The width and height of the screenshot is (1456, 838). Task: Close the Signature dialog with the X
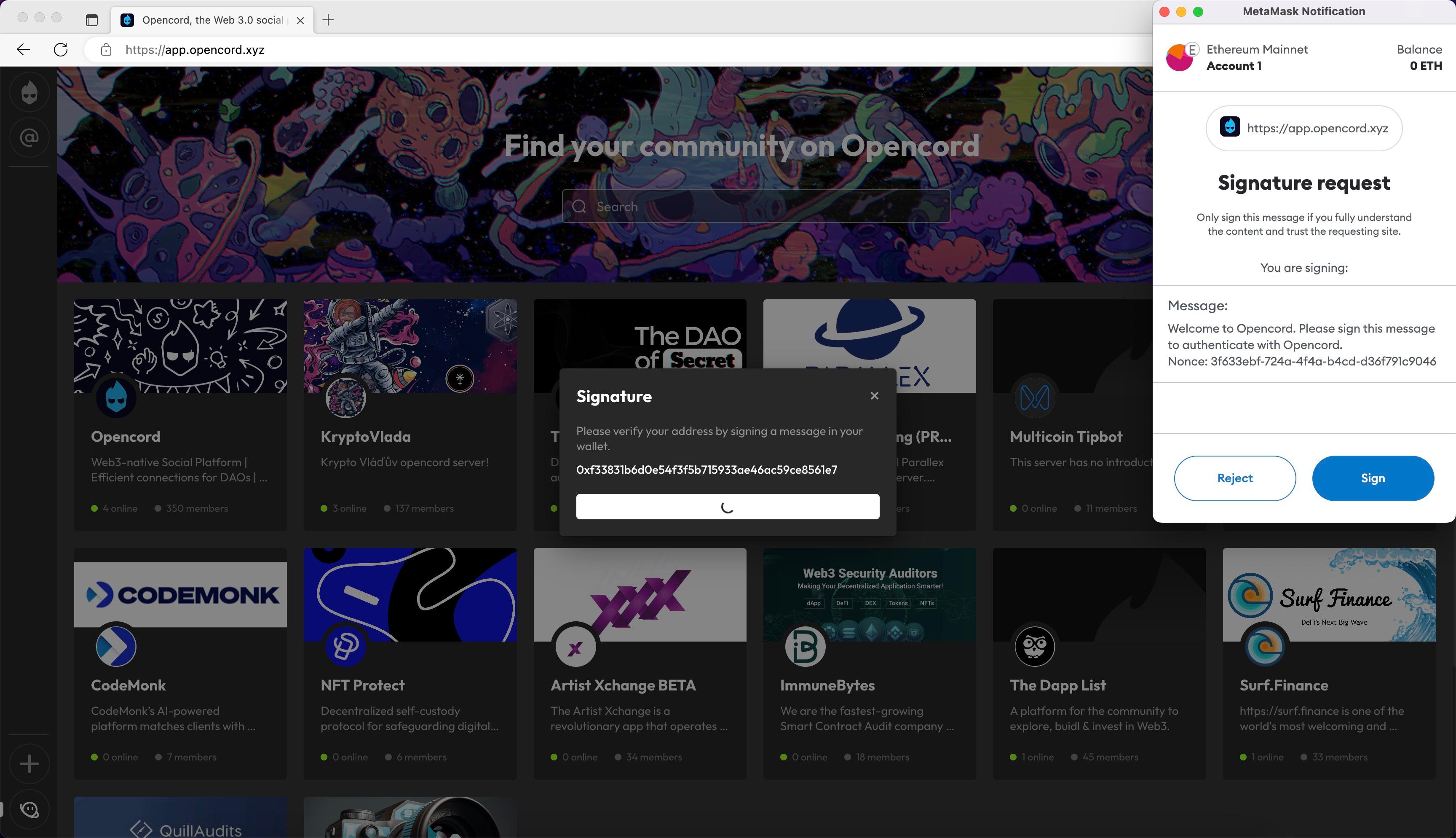tap(874, 395)
